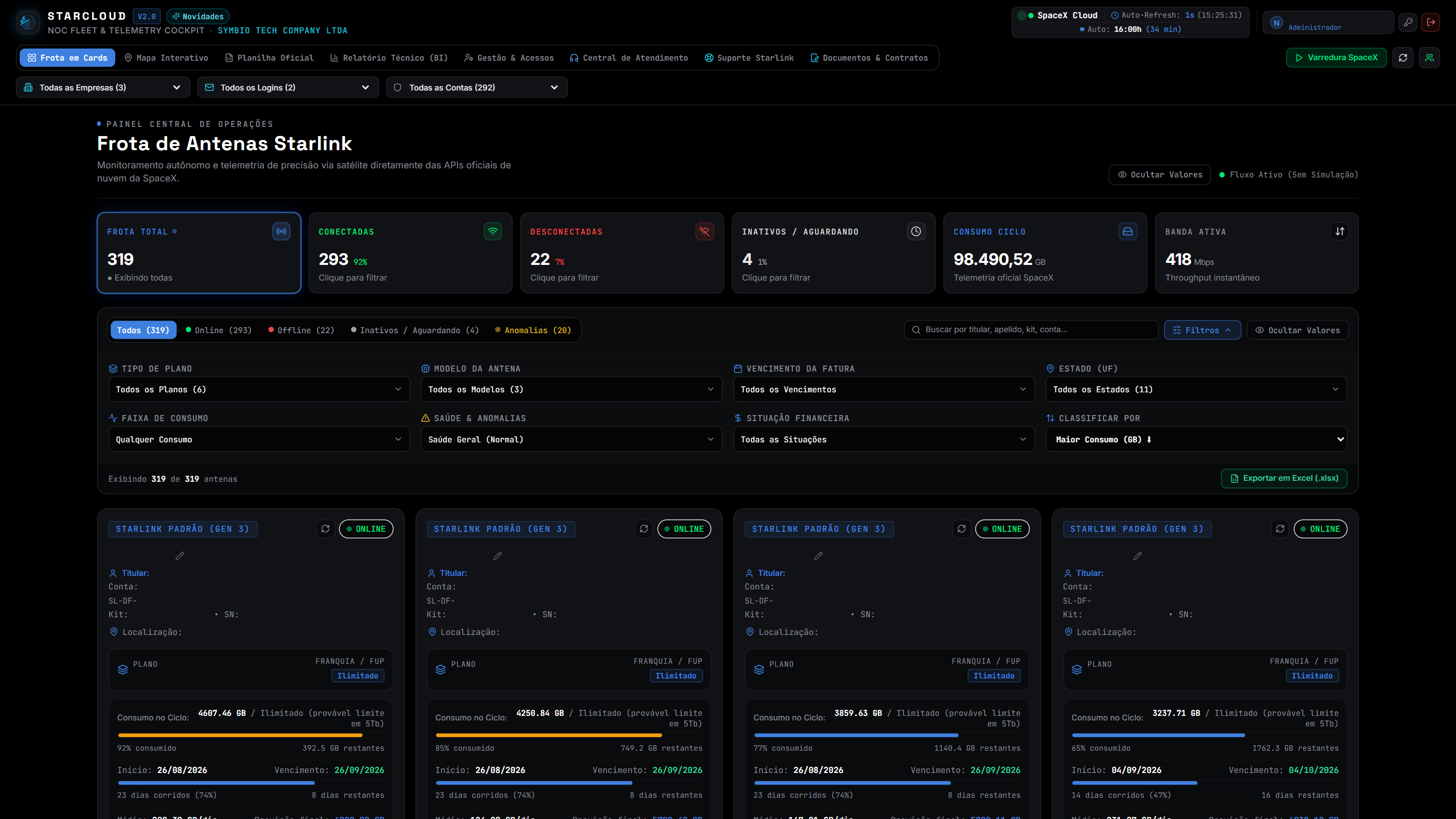This screenshot has height=819, width=1456.
Task: Click the antenna icon on Frota Total card
Action: pyautogui.click(x=281, y=231)
